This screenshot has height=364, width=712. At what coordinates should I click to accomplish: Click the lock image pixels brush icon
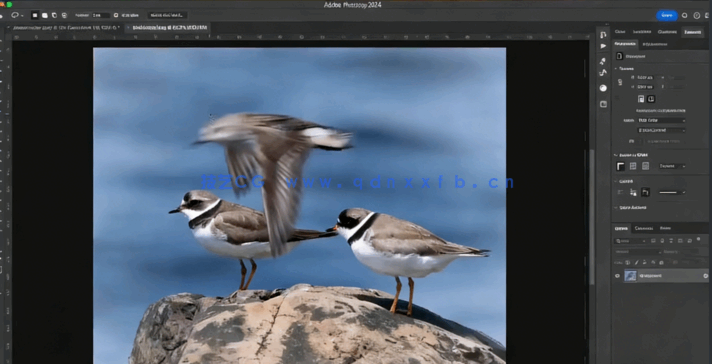pos(636,262)
